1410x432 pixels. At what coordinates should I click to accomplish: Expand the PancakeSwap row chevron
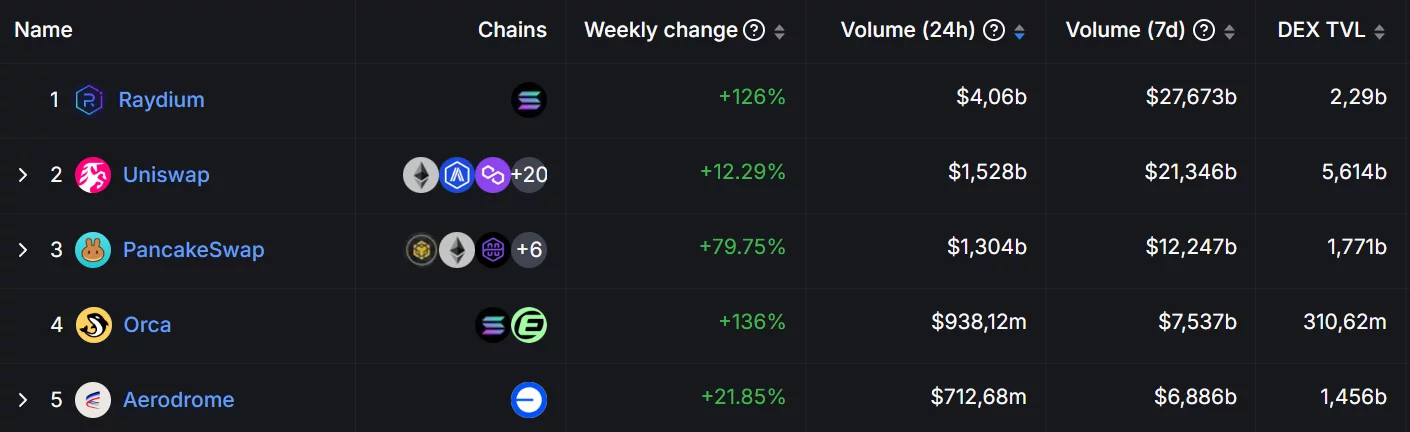pos(23,249)
